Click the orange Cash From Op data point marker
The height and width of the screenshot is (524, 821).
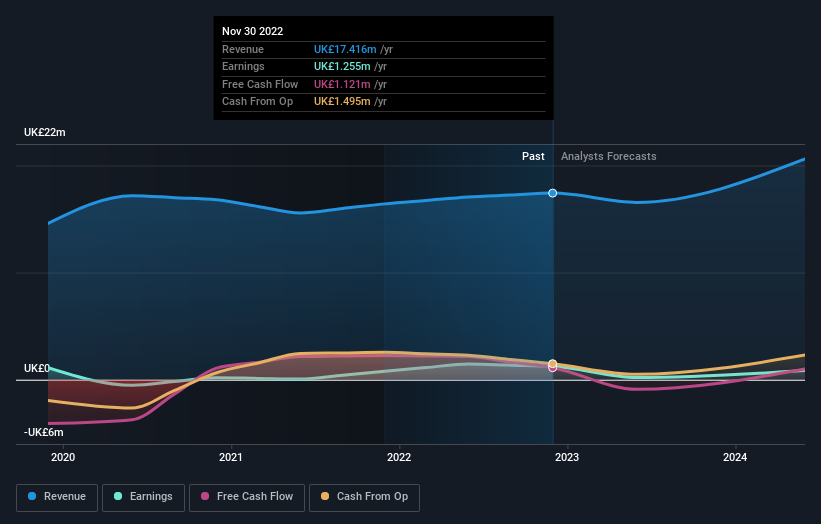point(552,363)
